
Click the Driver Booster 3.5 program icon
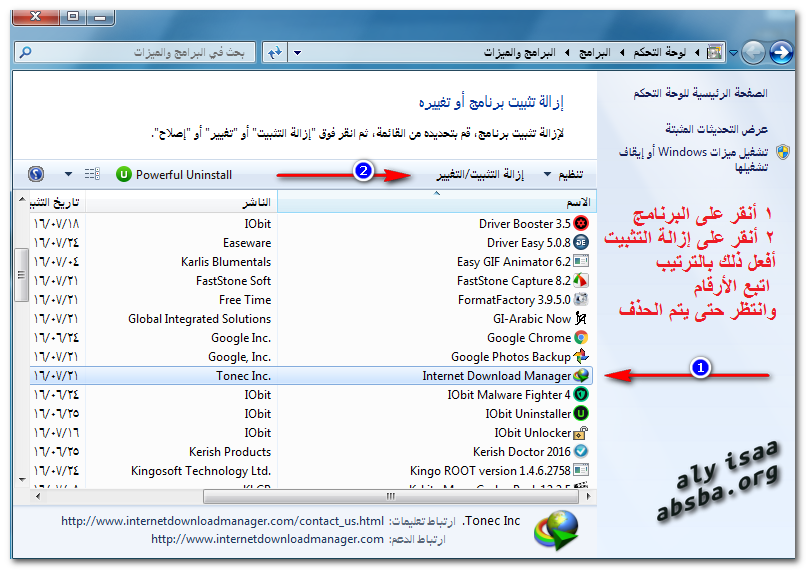(x=581, y=224)
